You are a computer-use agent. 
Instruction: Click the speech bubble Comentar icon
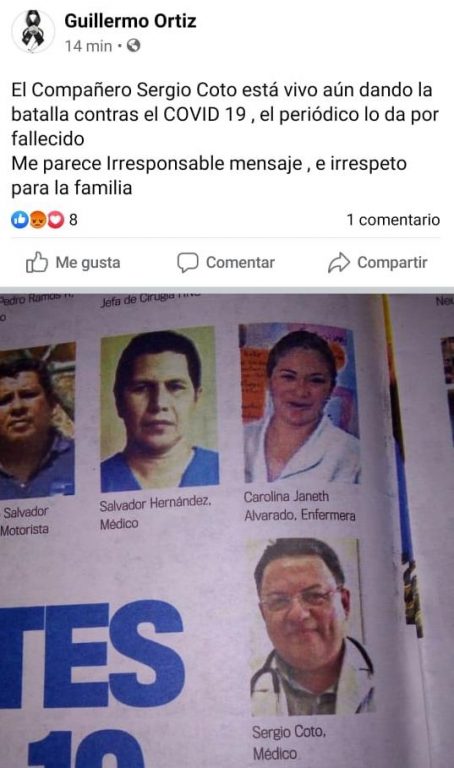coord(188,263)
